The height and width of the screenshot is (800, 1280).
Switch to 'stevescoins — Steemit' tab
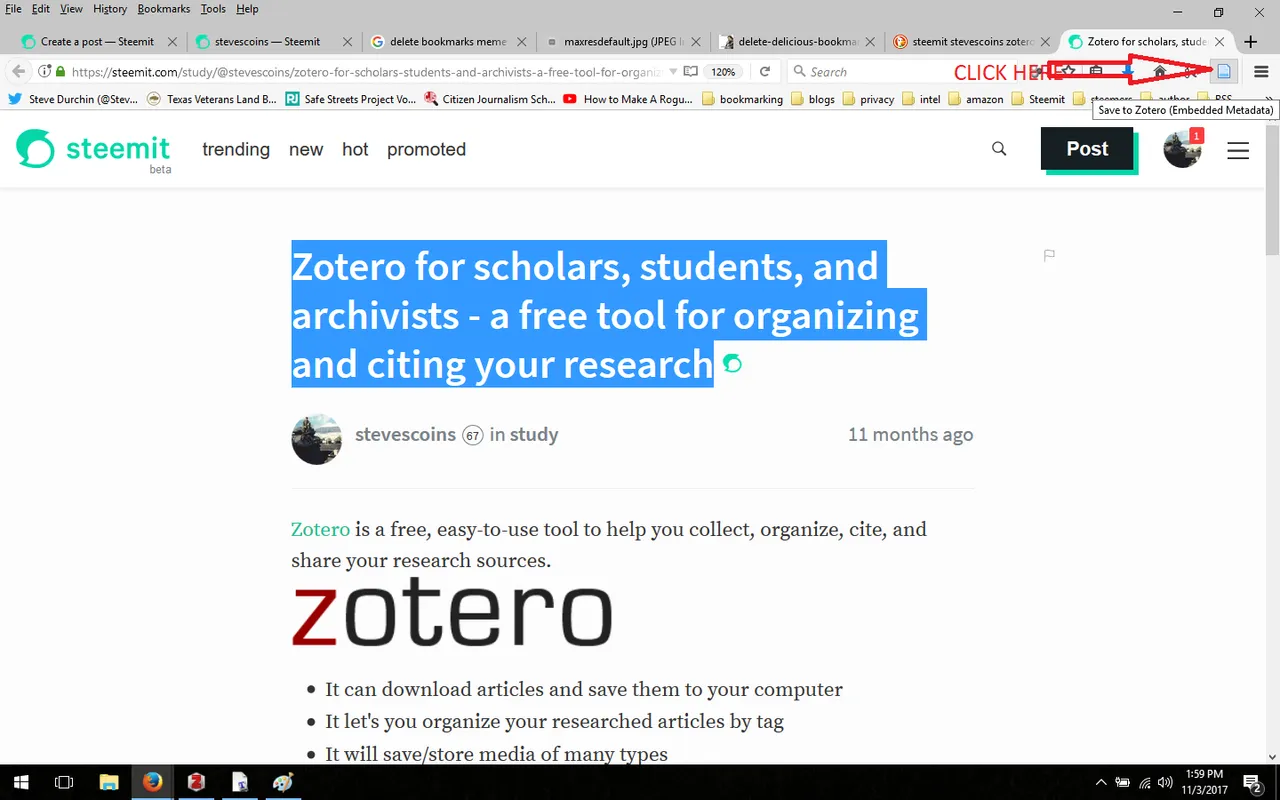coord(273,42)
